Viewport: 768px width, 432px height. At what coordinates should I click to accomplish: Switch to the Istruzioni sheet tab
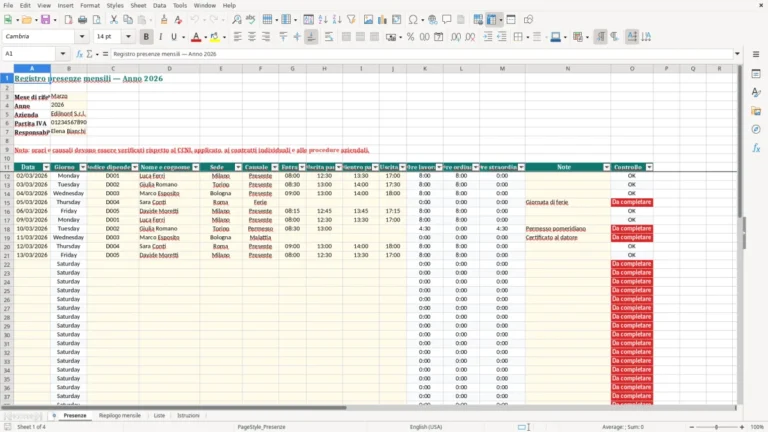[188, 415]
